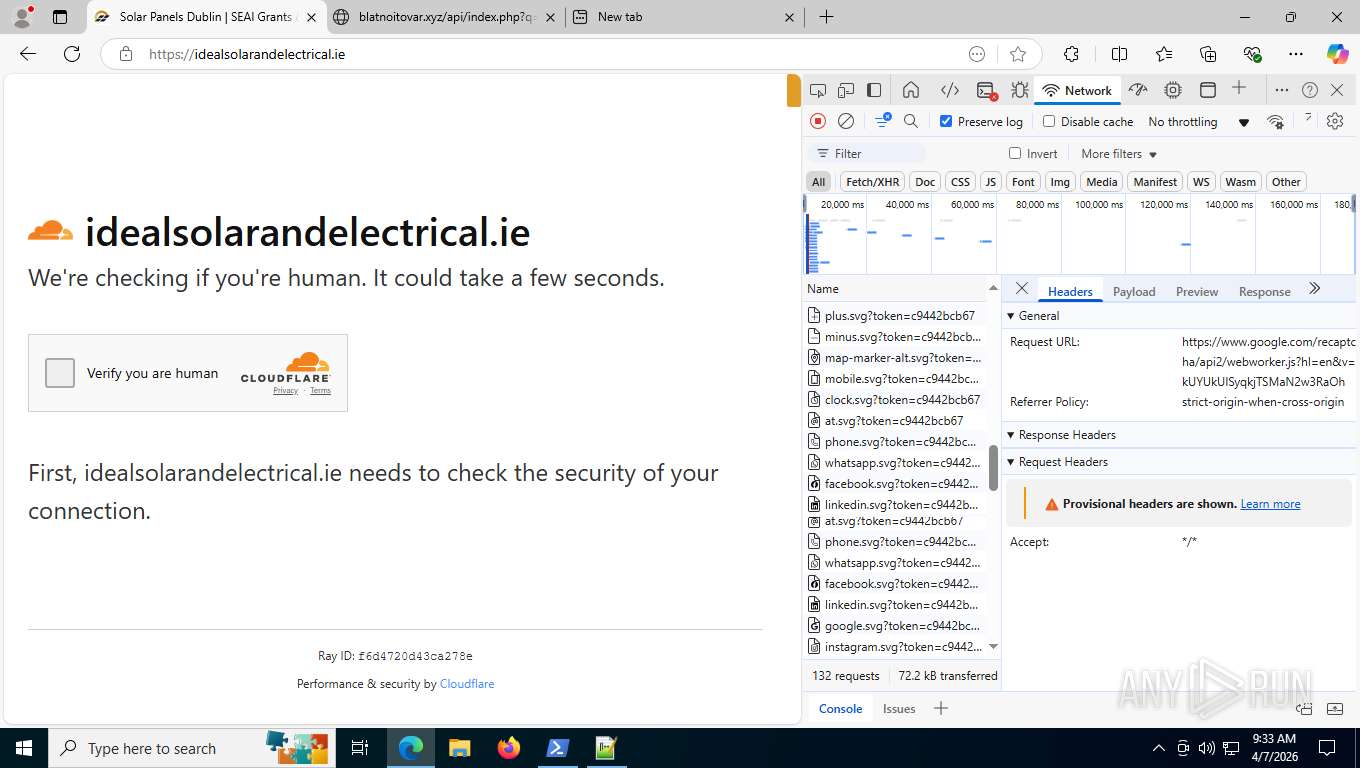Open the network search magnifier icon

tap(911, 121)
